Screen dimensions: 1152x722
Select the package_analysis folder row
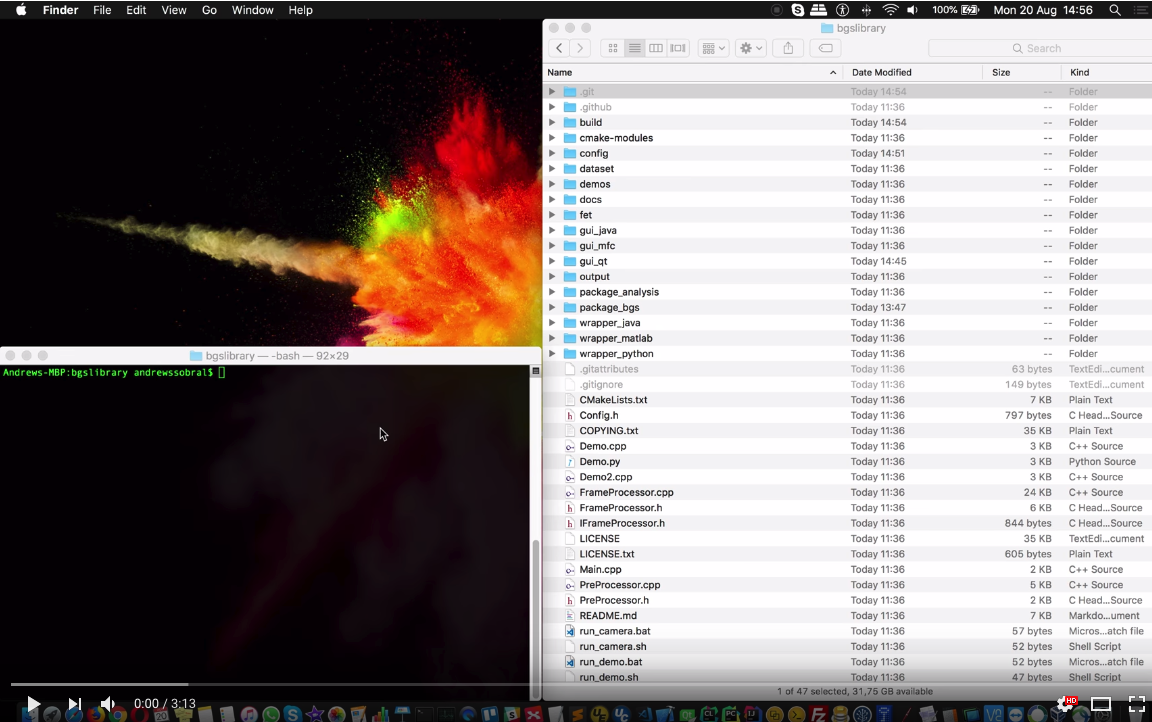click(847, 292)
